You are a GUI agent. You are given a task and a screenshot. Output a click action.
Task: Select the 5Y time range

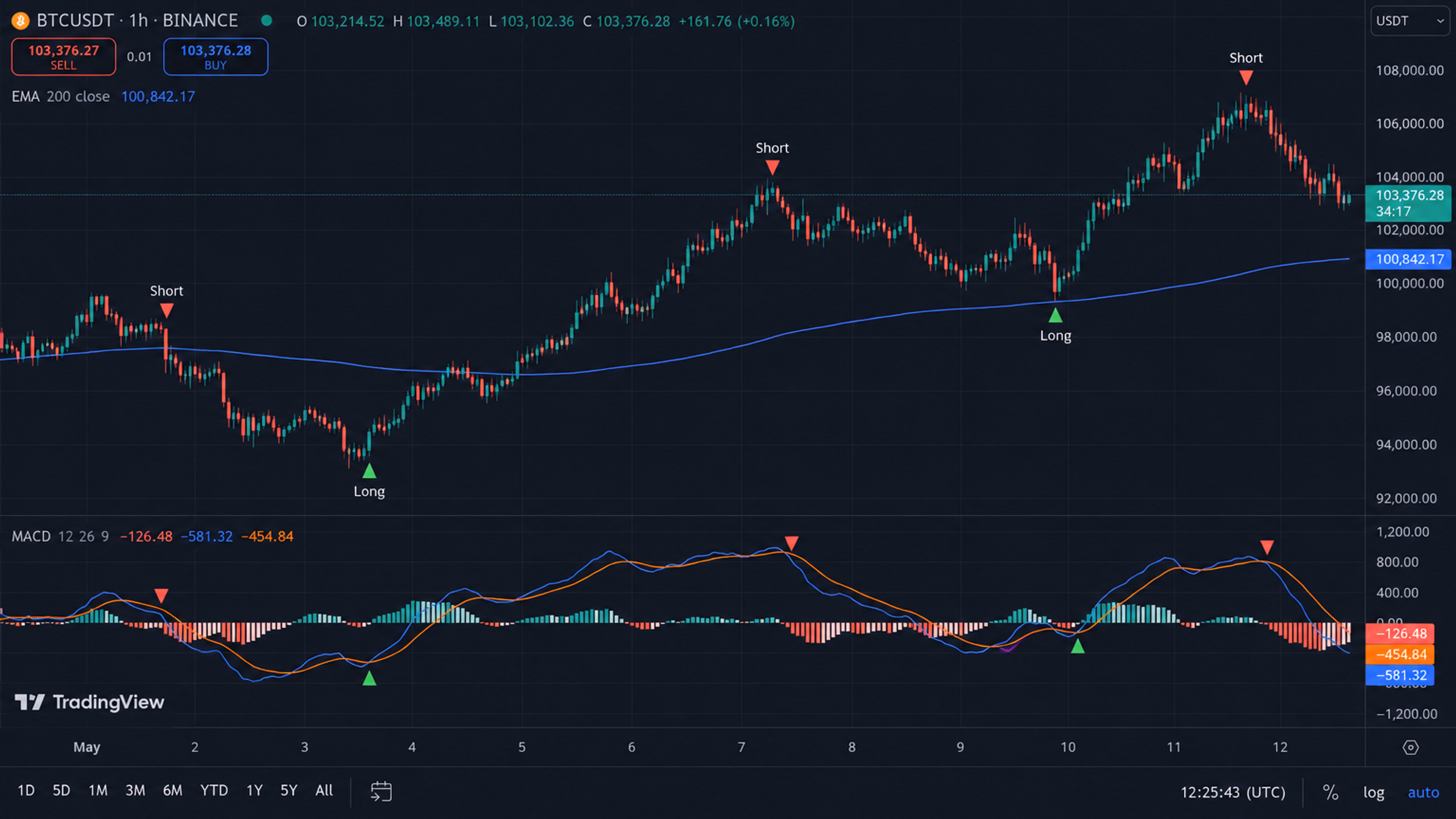tap(289, 791)
